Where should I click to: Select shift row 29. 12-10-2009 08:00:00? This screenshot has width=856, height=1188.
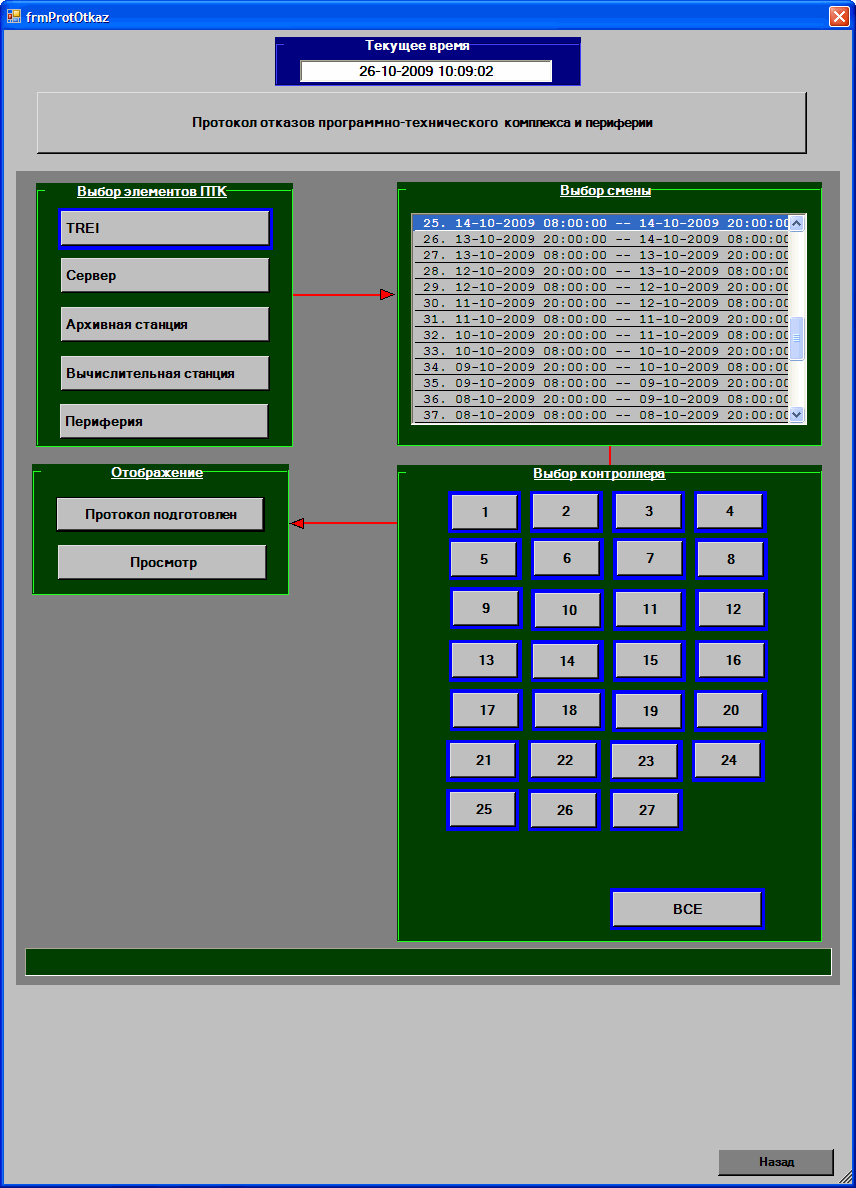[x=601, y=286]
